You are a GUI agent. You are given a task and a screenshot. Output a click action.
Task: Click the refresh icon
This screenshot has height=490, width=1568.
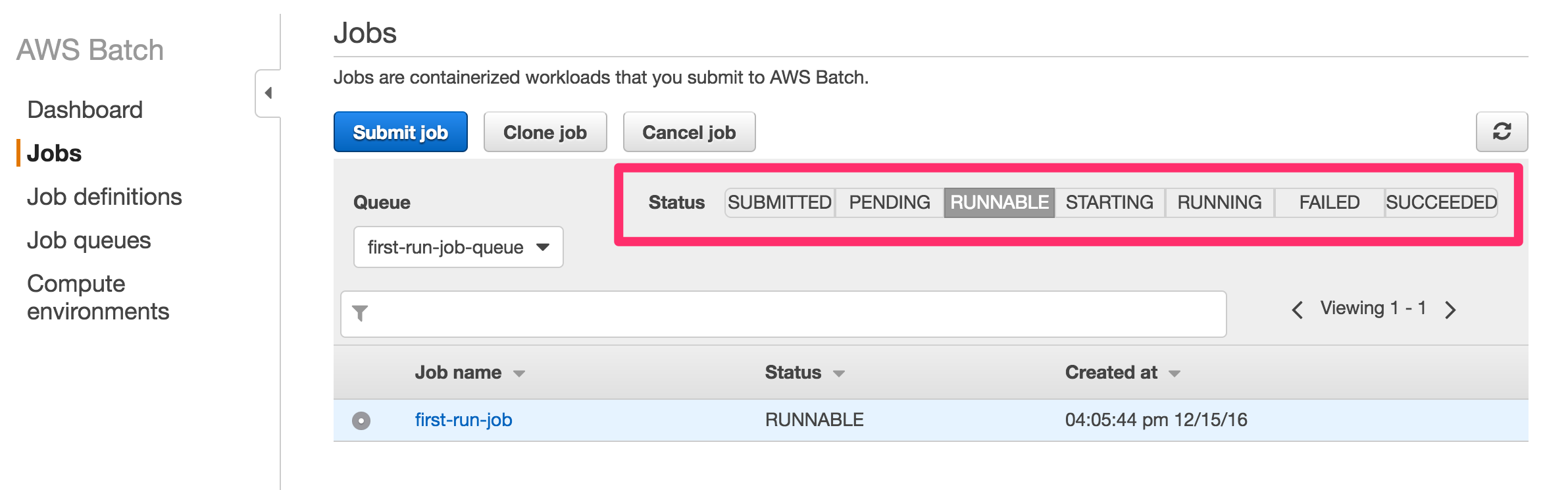pyautogui.click(x=1502, y=131)
